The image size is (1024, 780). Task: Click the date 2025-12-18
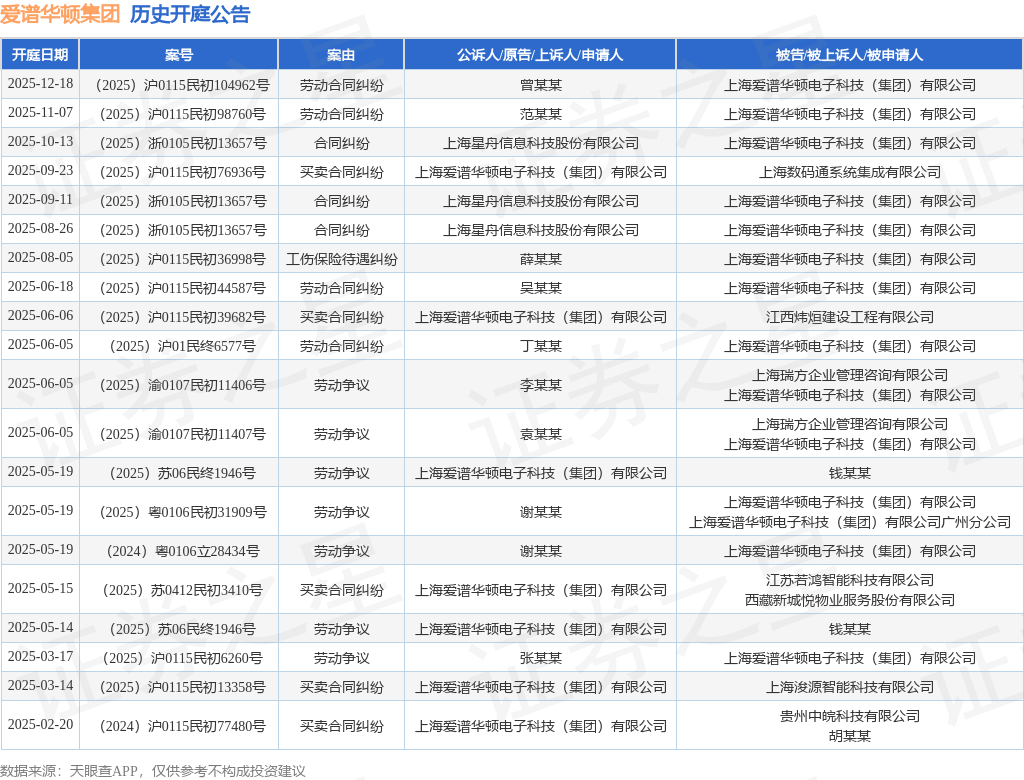click(40, 84)
